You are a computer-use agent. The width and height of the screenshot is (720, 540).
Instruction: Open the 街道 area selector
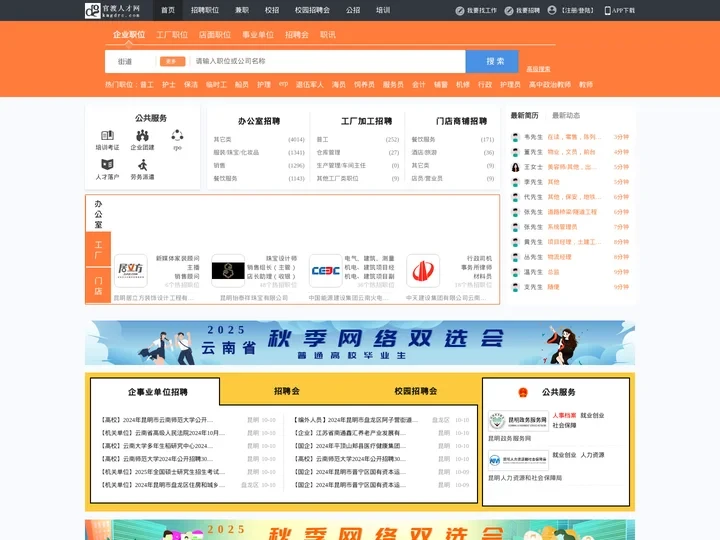point(125,61)
